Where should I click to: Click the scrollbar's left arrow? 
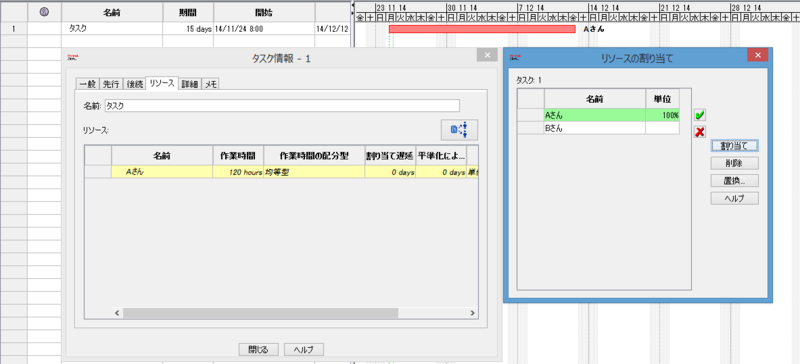tap(117, 313)
